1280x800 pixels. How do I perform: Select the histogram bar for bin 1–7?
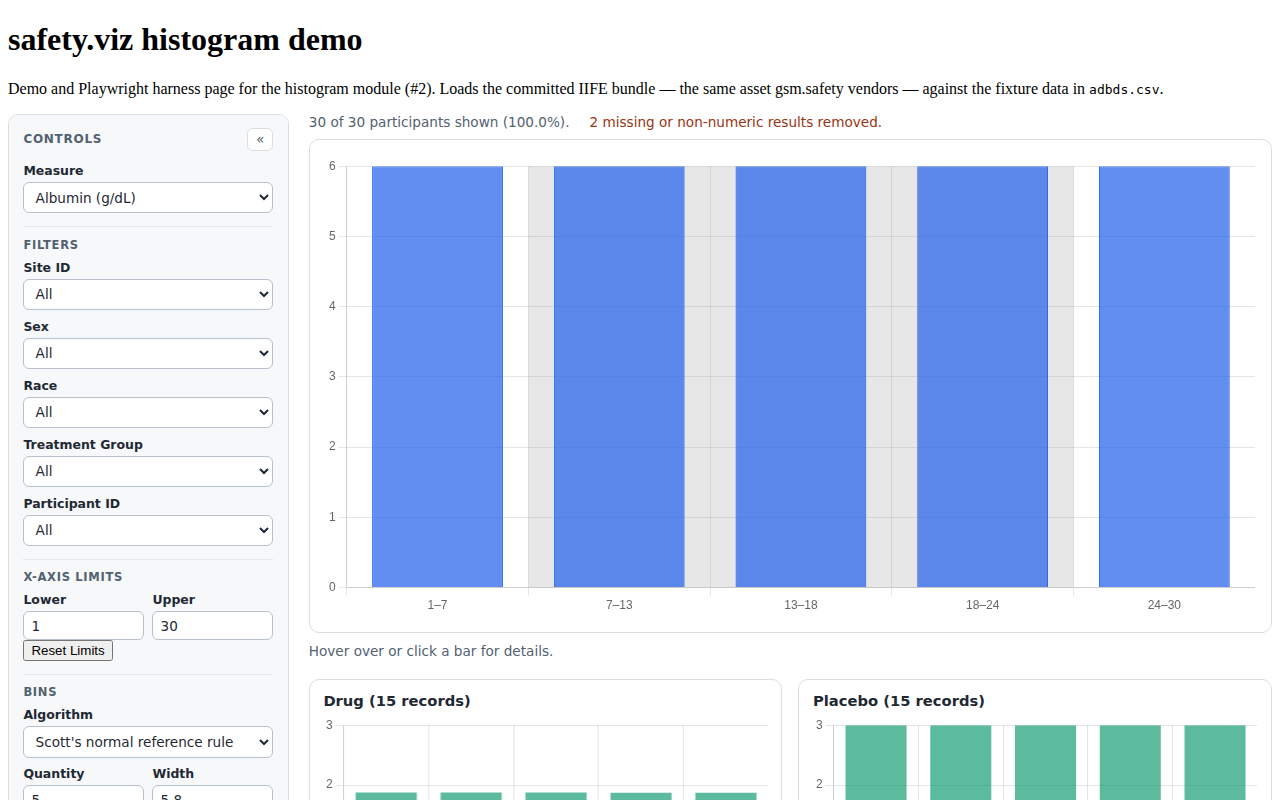(437, 376)
